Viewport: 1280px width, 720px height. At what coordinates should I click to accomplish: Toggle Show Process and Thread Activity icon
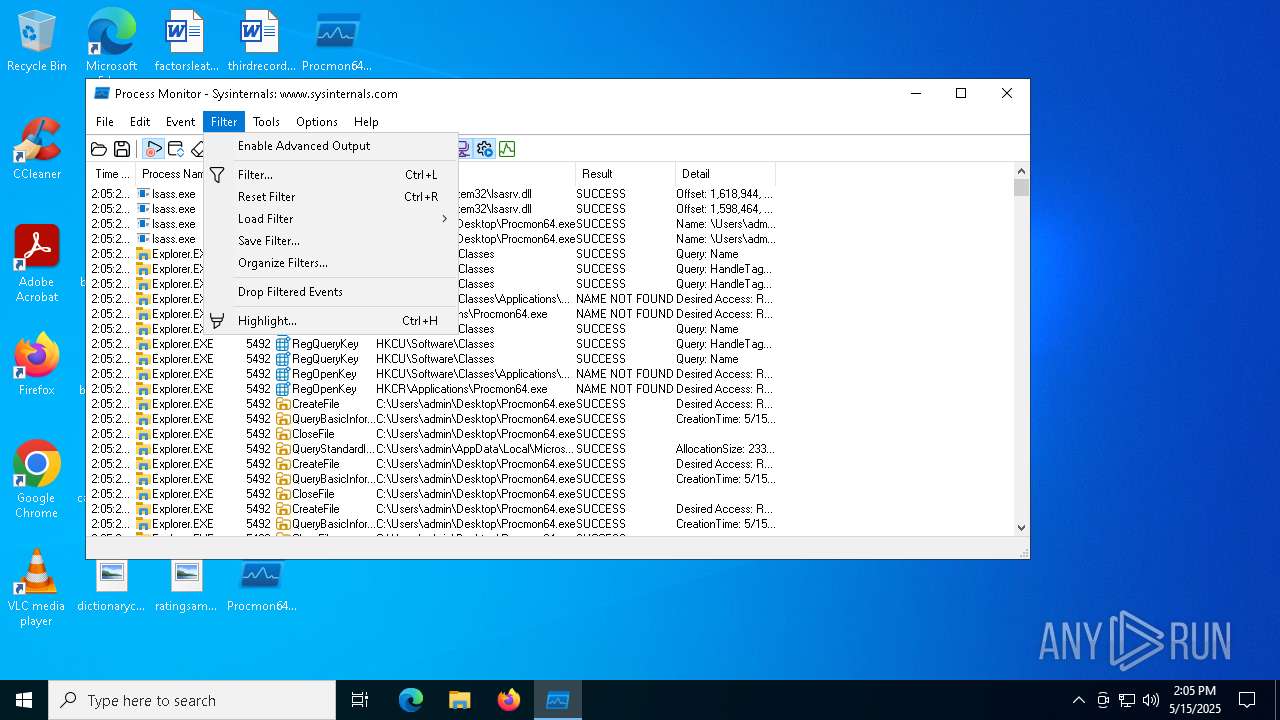tap(485, 149)
